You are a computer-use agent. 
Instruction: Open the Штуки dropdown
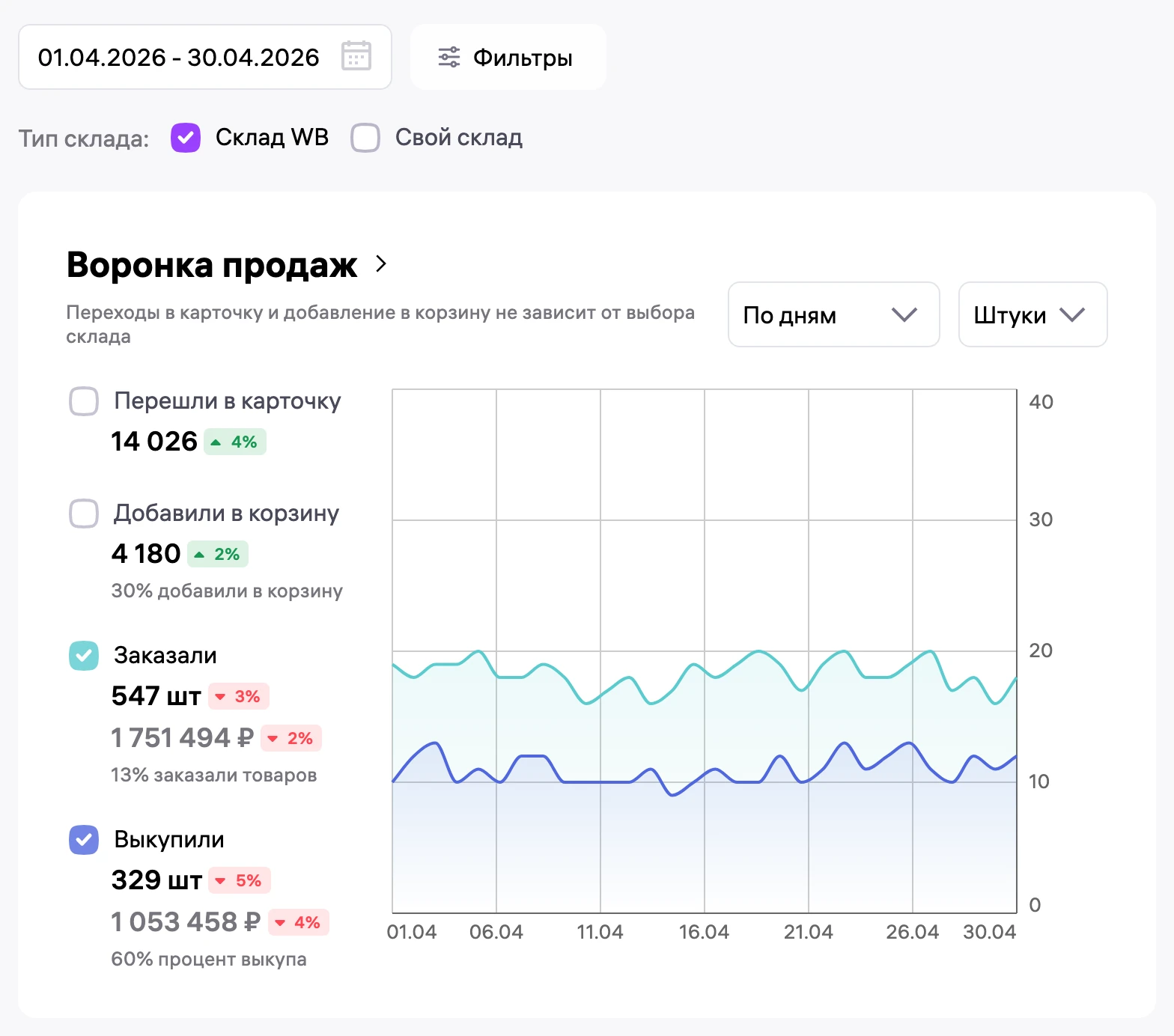coord(1033,314)
